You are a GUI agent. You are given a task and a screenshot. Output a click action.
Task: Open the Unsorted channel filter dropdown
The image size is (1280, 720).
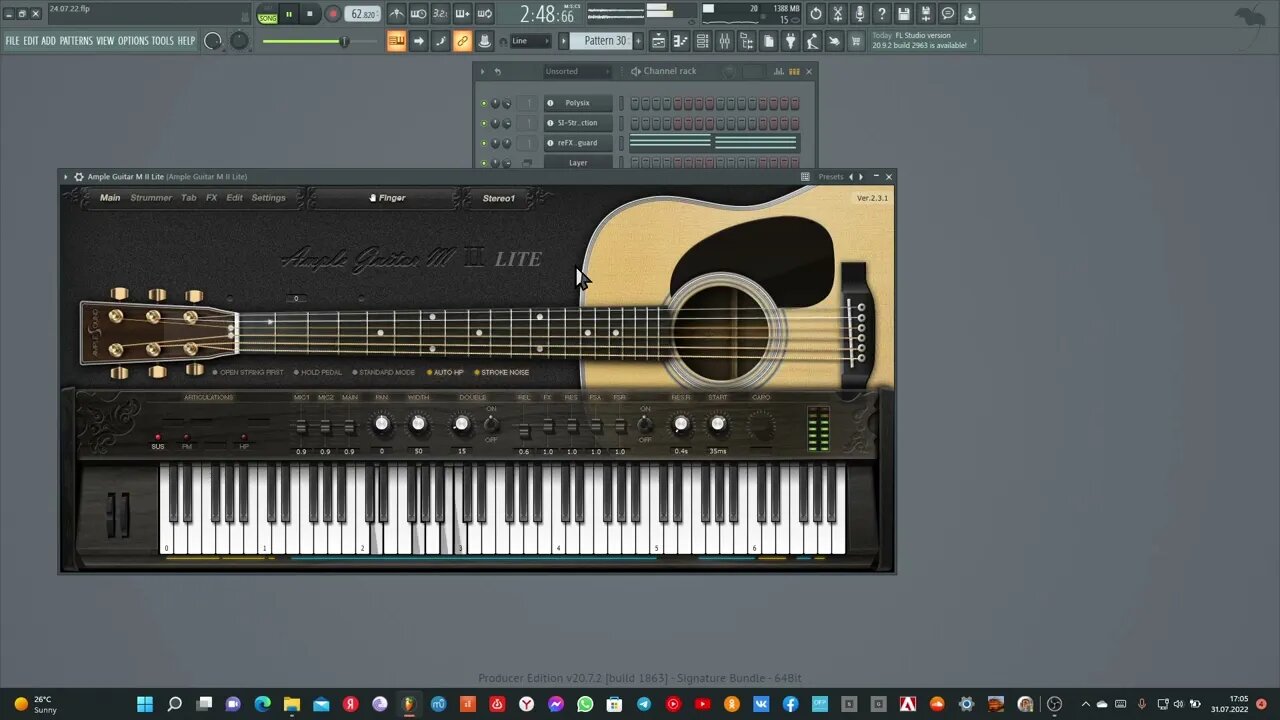(577, 71)
